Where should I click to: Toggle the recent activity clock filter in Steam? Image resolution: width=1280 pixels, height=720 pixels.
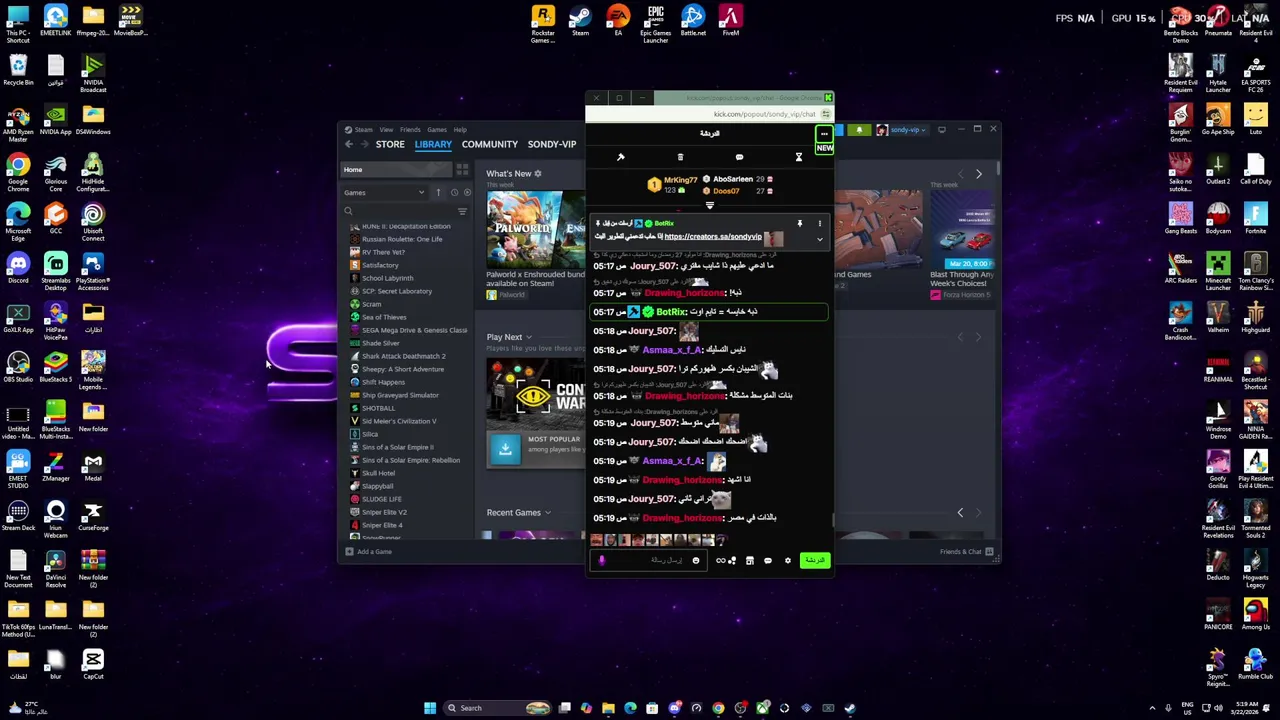[x=454, y=192]
